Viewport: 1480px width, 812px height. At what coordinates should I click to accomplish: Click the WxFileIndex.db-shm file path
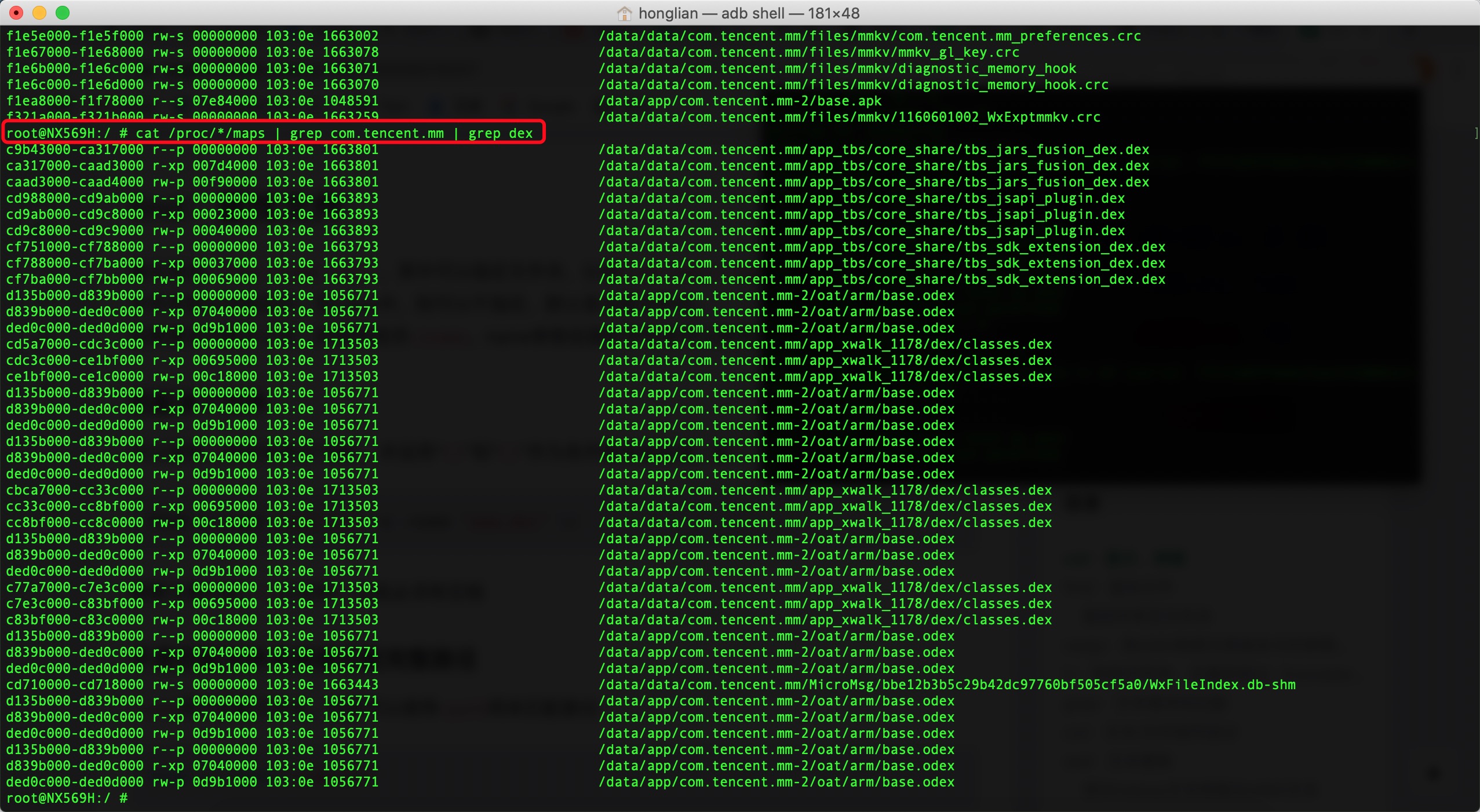[x=947, y=685]
